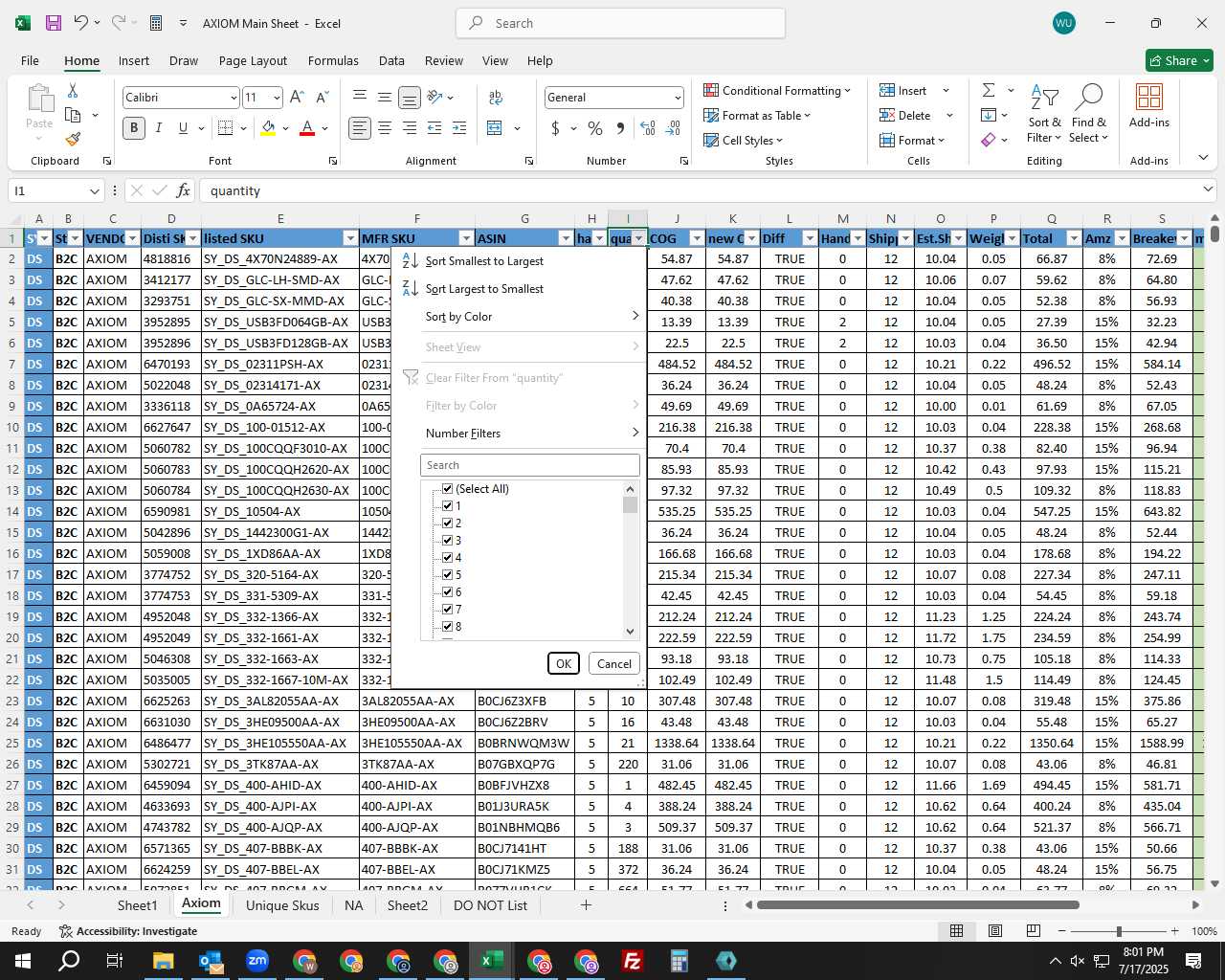Open File Explorer from taskbar
The height and width of the screenshot is (980, 1225).
(163, 961)
